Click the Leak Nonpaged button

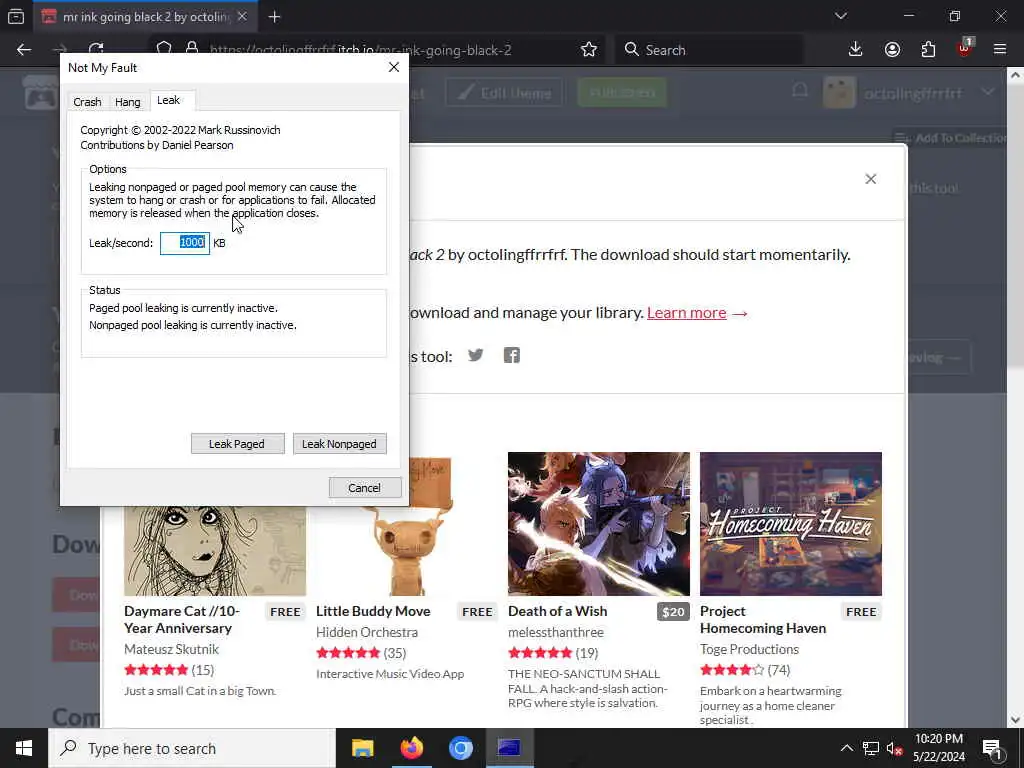tap(339, 443)
